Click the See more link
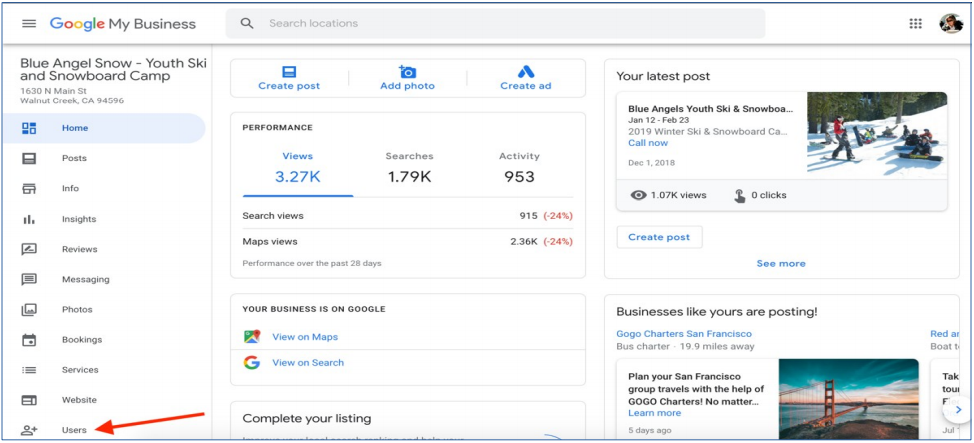Viewport: 974px width, 443px height. pos(781,264)
